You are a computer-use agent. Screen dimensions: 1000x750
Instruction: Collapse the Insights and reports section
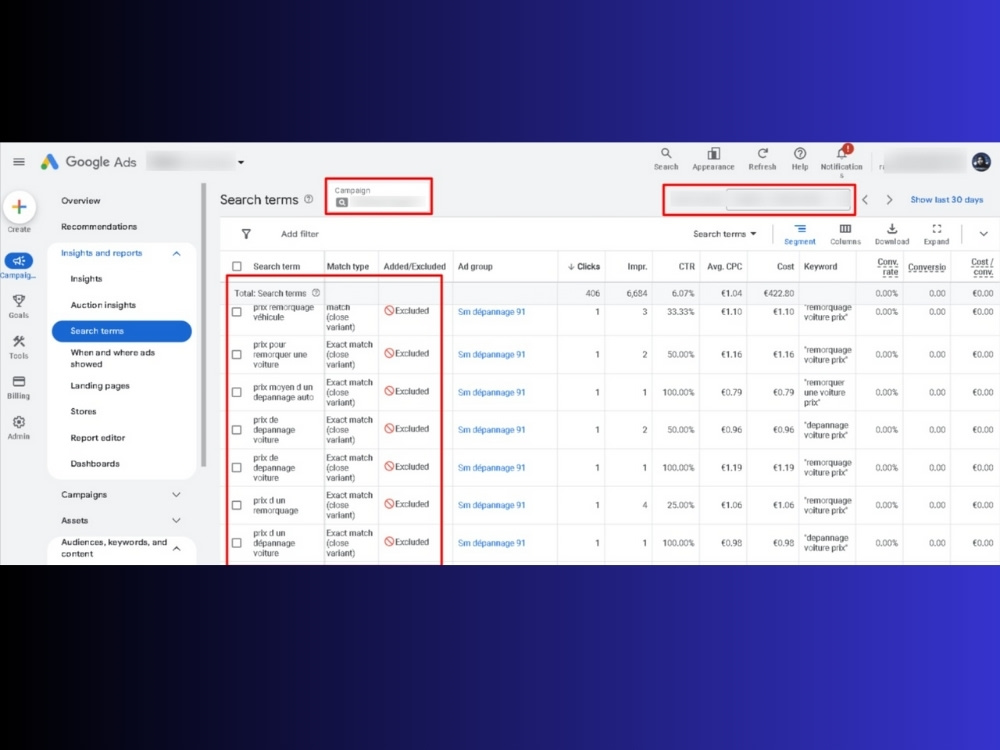177,253
